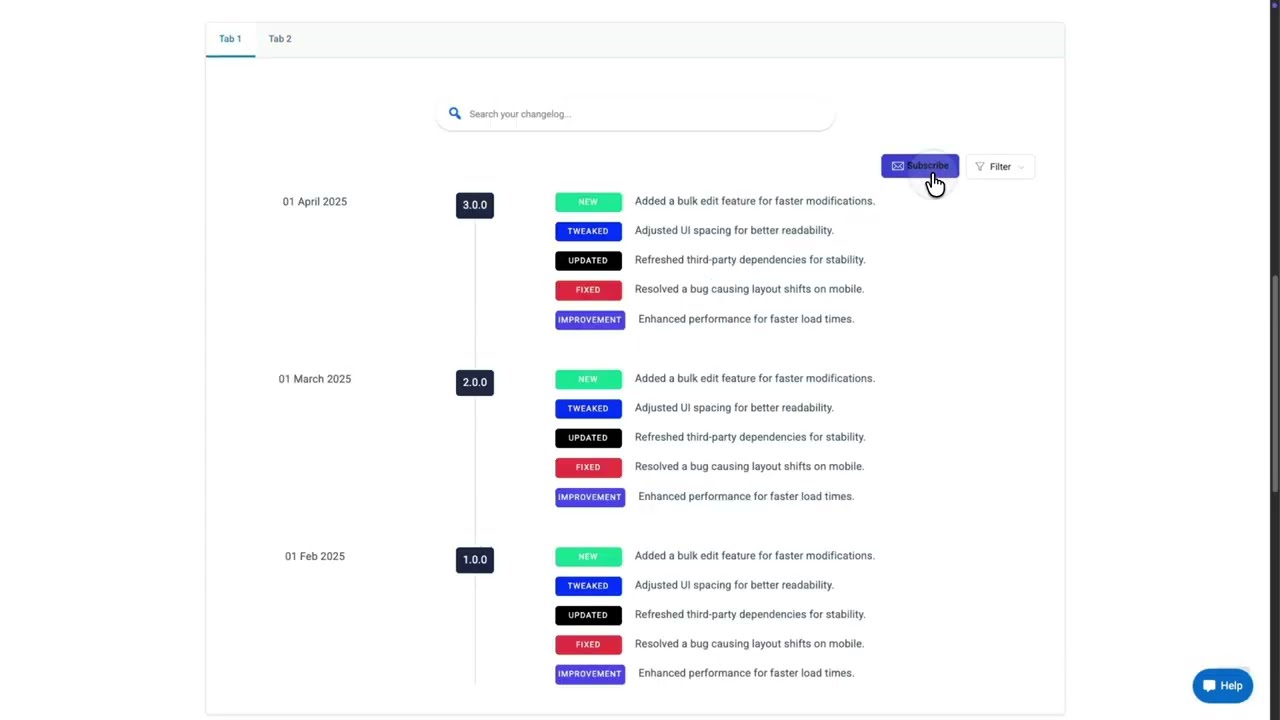Screen dimensions: 1280x720
Task: Click 'Enhanced performance' text in 1.0.0
Action: (x=746, y=673)
